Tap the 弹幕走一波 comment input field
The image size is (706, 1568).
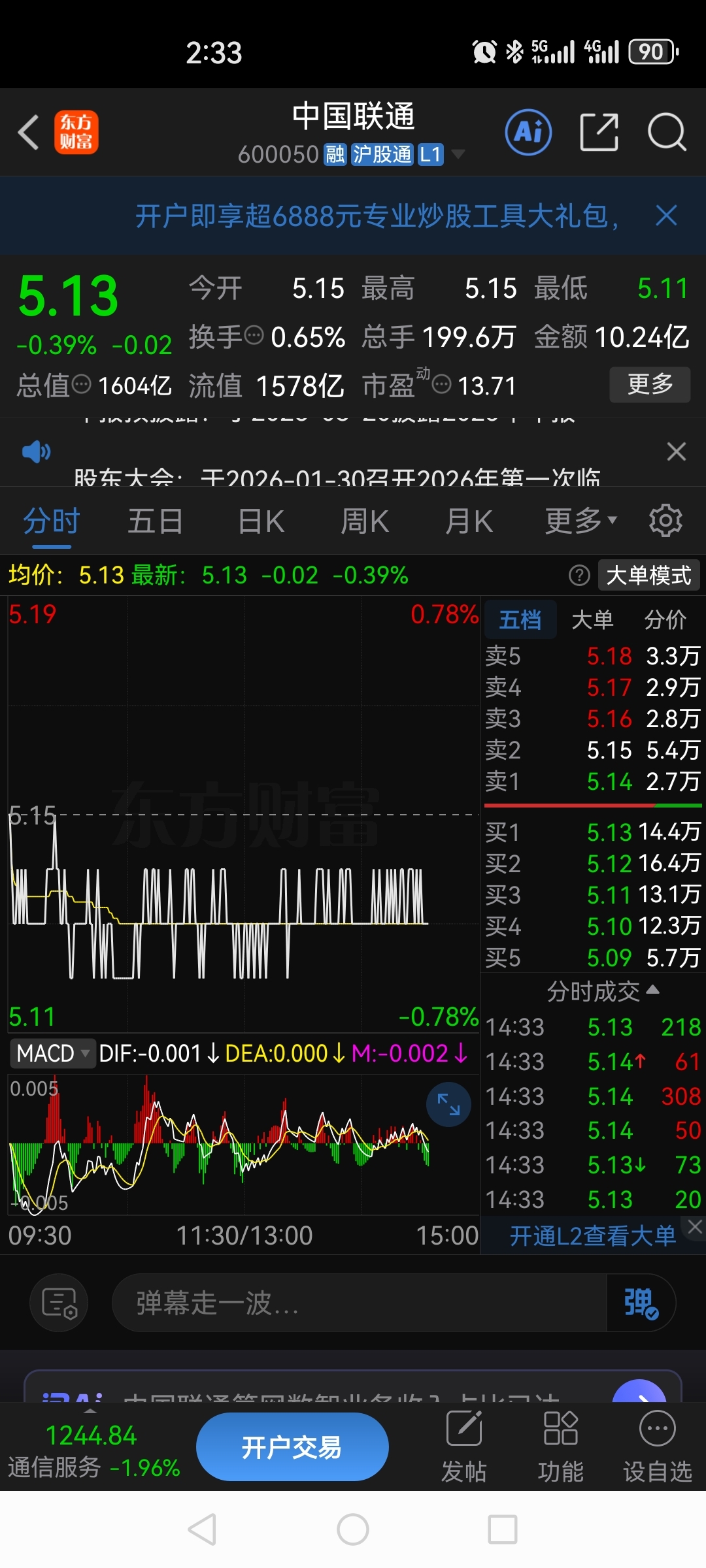coord(360,1303)
